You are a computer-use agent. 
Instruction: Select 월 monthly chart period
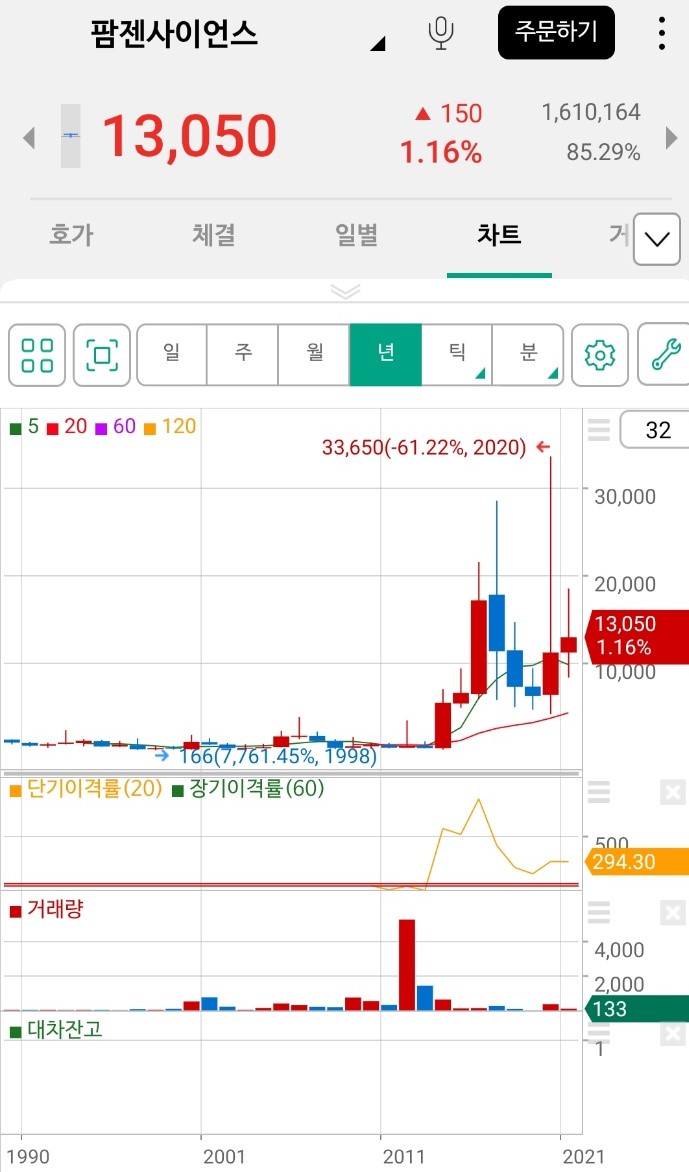pos(314,354)
